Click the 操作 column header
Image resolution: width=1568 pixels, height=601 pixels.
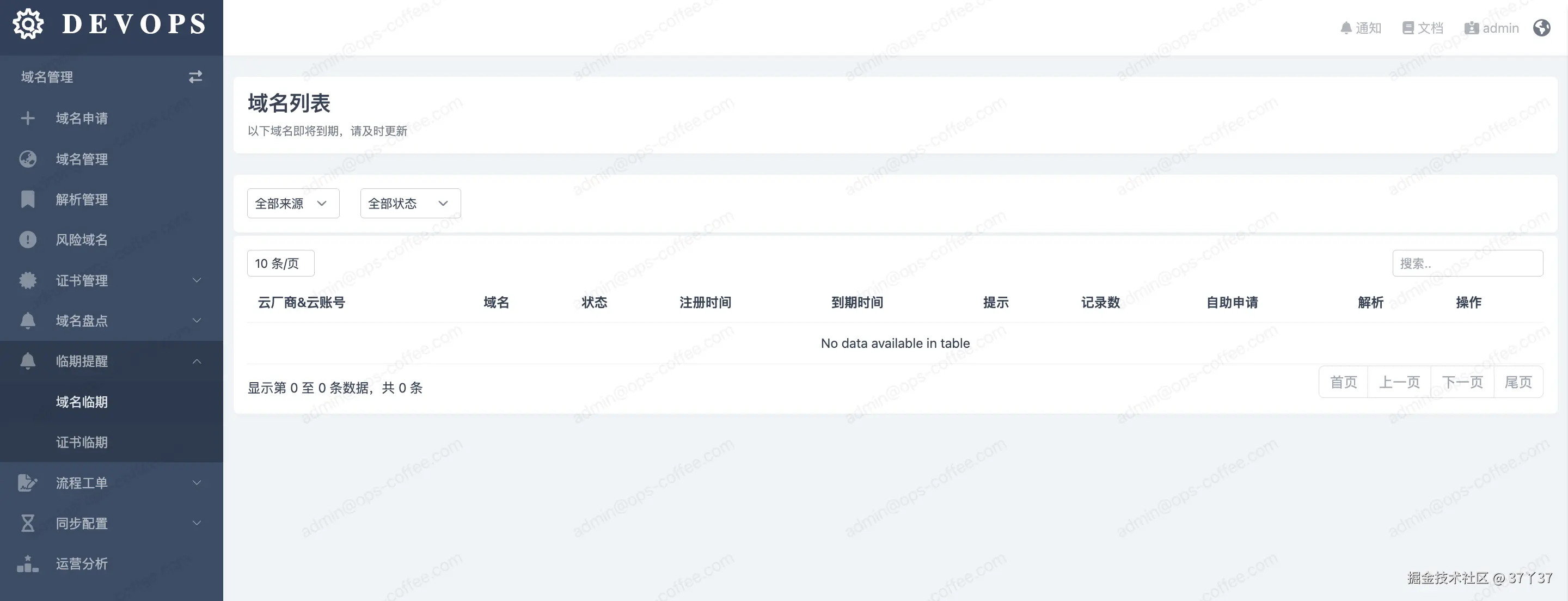tap(1469, 302)
